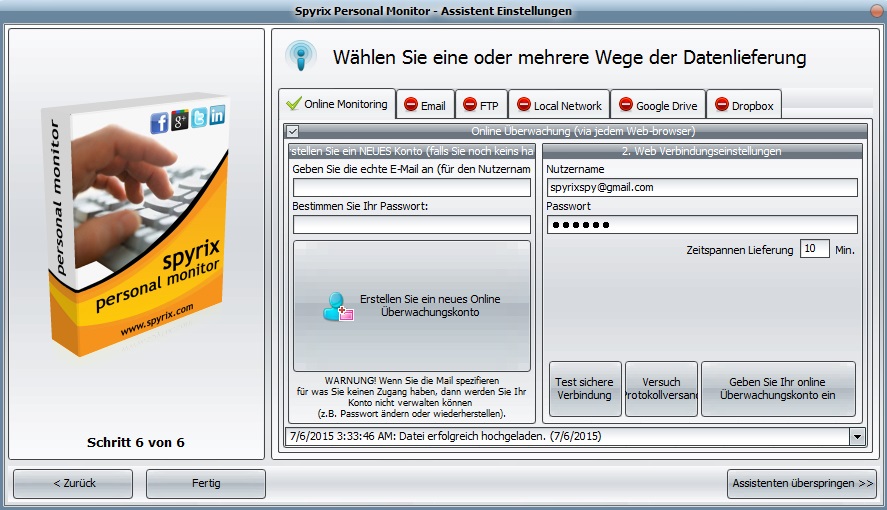Click the green checkmark on Online Monitoring tab
Screen dimensions: 887x510
(293, 103)
